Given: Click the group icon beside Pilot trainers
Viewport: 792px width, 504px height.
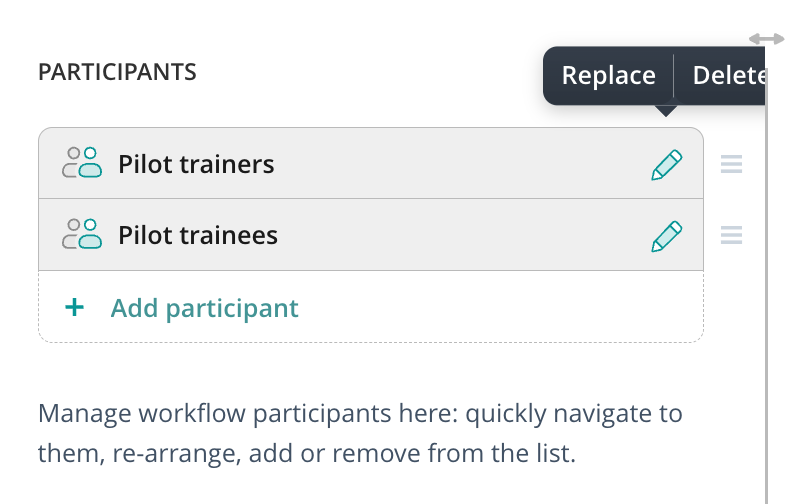Looking at the screenshot, I should pyautogui.click(x=82, y=163).
